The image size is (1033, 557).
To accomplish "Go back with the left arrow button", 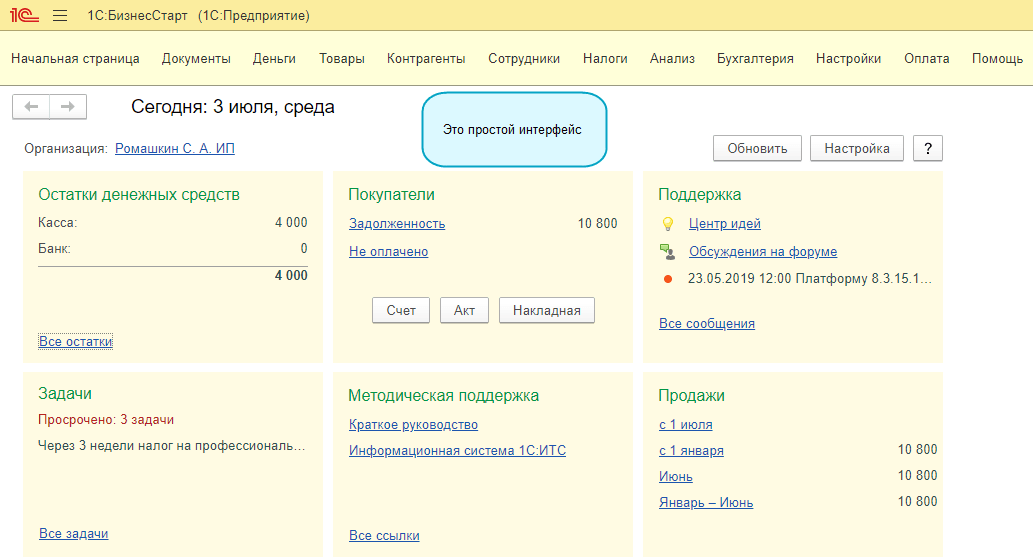I will click(31, 106).
